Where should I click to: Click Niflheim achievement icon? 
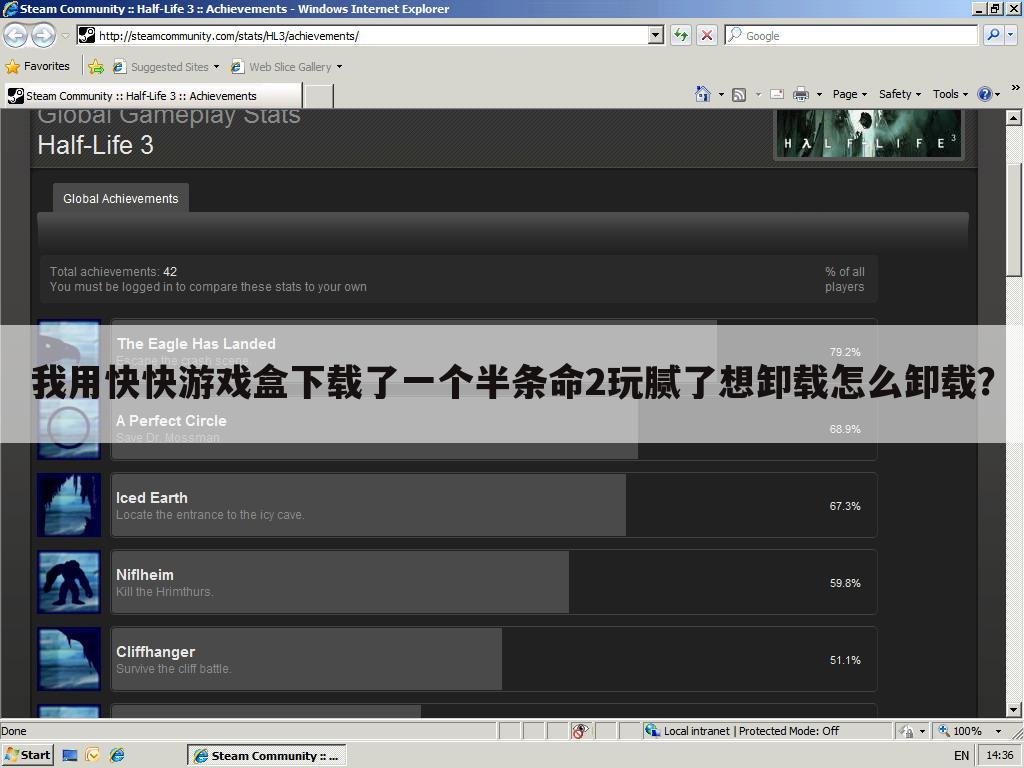coord(69,582)
